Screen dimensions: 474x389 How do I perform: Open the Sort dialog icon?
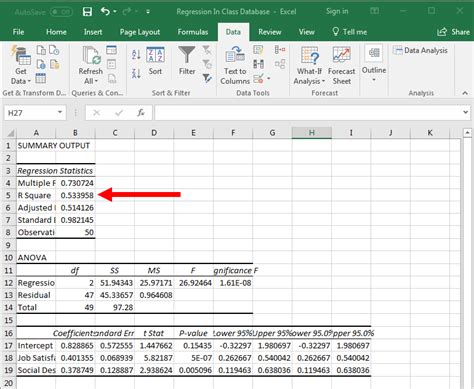(155, 55)
